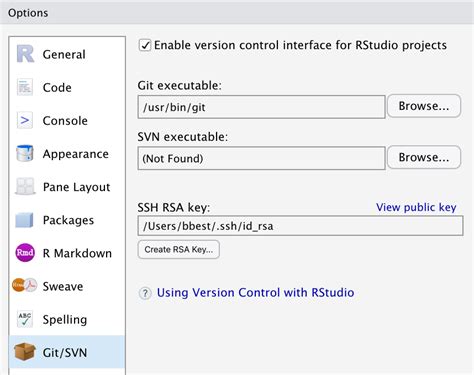474x375 pixels.
Task: Choose the Appearance paint bucket icon
Action: pyautogui.click(x=25, y=153)
